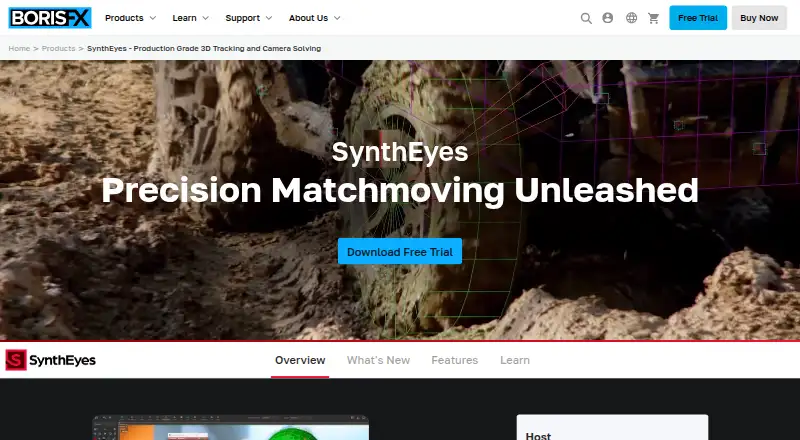Expand the About Us dropdown menu

tap(314, 18)
